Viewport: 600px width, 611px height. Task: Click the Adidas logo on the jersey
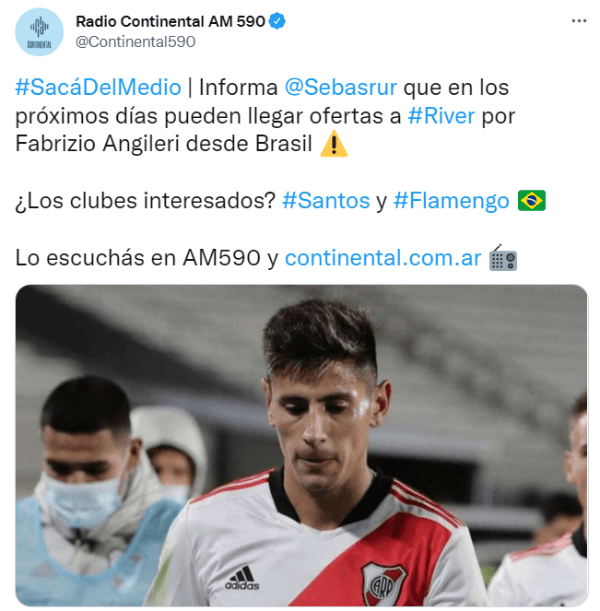tap(242, 578)
